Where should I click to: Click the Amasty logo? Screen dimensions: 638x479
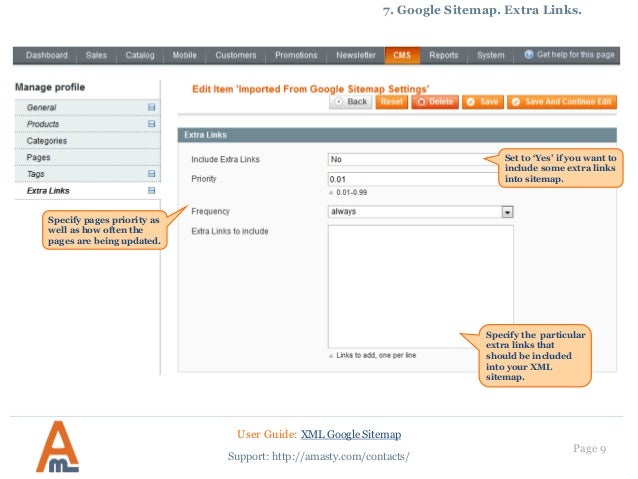(57, 447)
